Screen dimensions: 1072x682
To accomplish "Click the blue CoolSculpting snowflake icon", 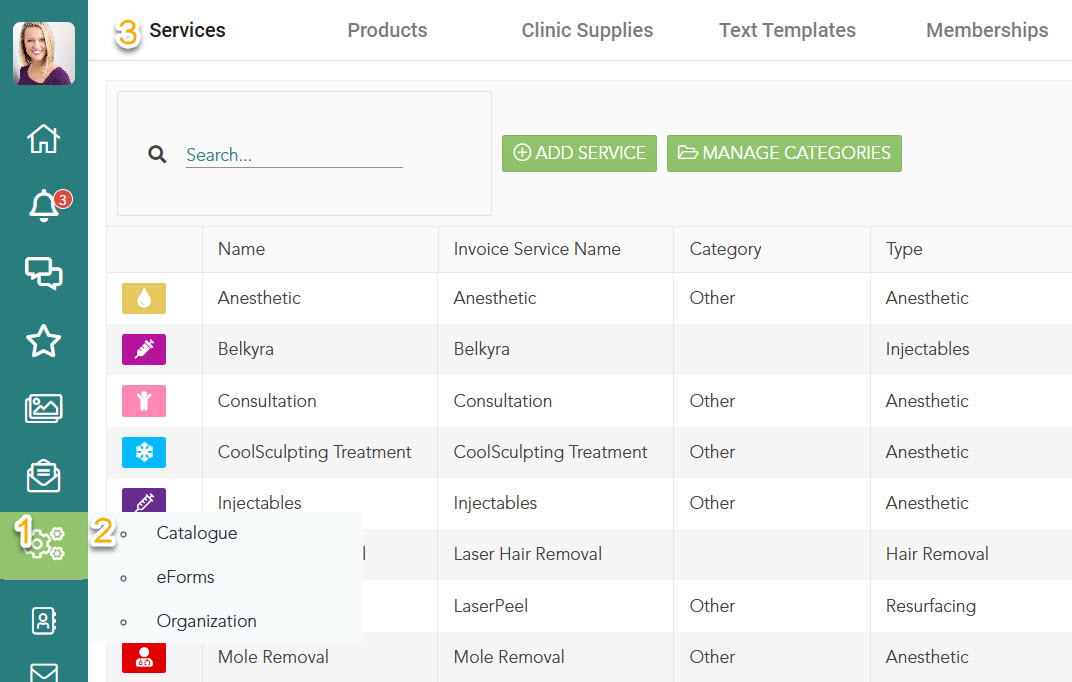I will [144, 452].
